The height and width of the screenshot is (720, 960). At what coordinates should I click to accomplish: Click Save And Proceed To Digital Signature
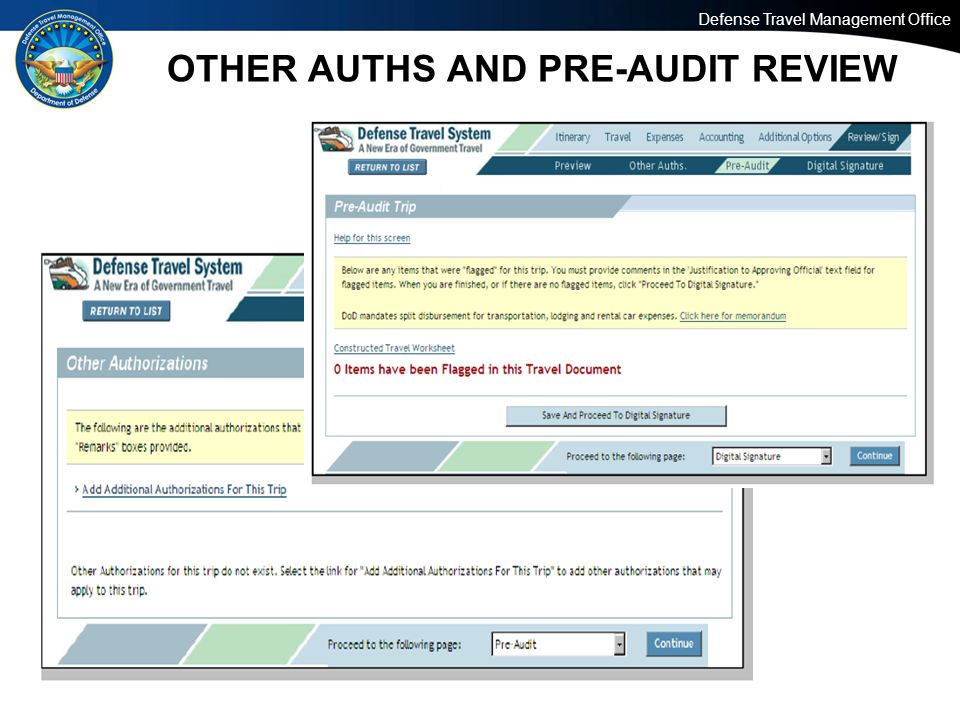[x=616, y=415]
